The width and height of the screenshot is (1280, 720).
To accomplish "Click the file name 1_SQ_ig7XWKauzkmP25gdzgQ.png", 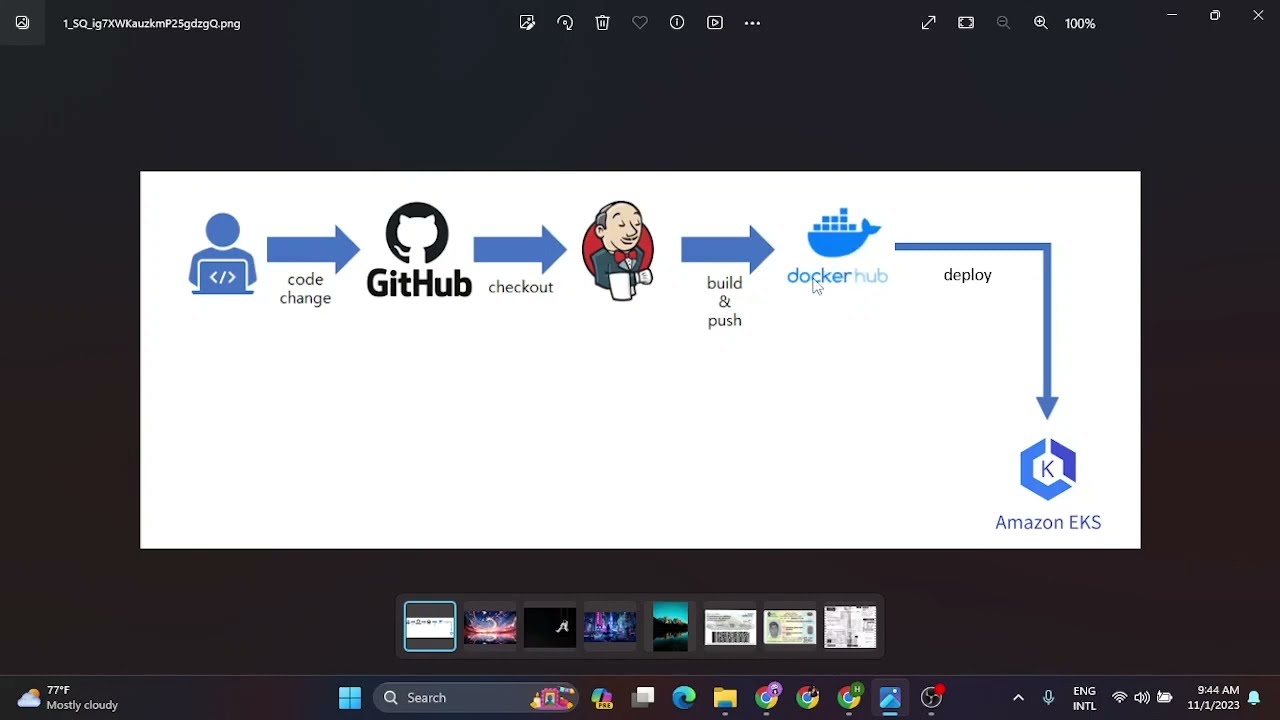I will pos(151,23).
